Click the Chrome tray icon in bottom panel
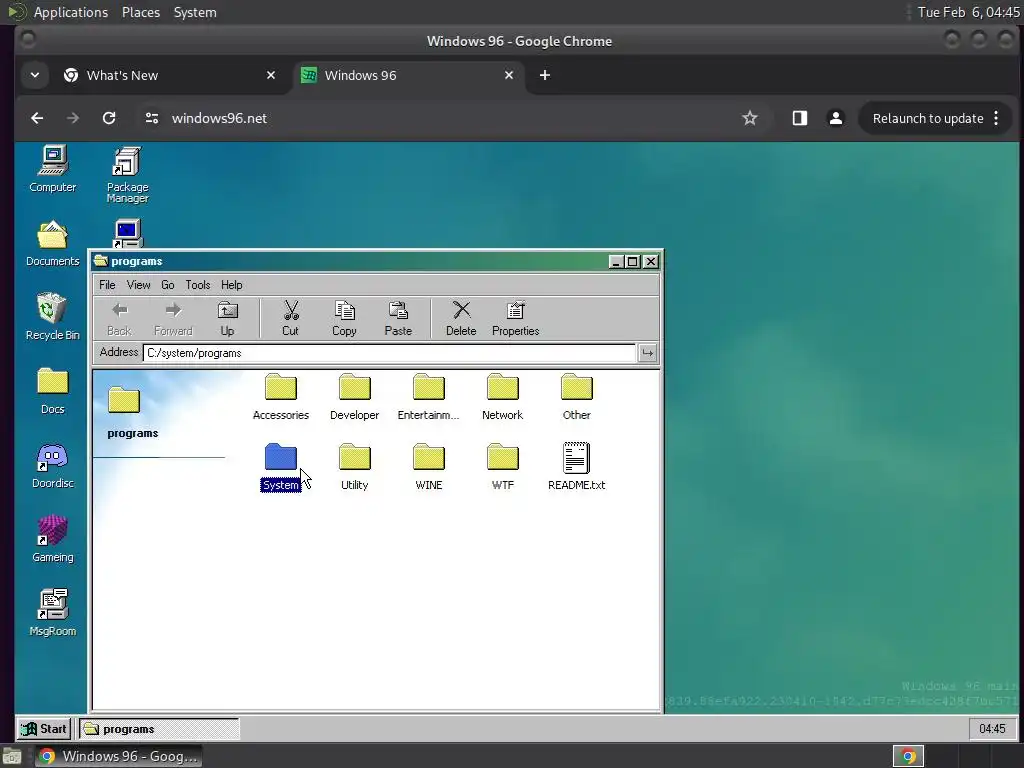 coord(908,756)
